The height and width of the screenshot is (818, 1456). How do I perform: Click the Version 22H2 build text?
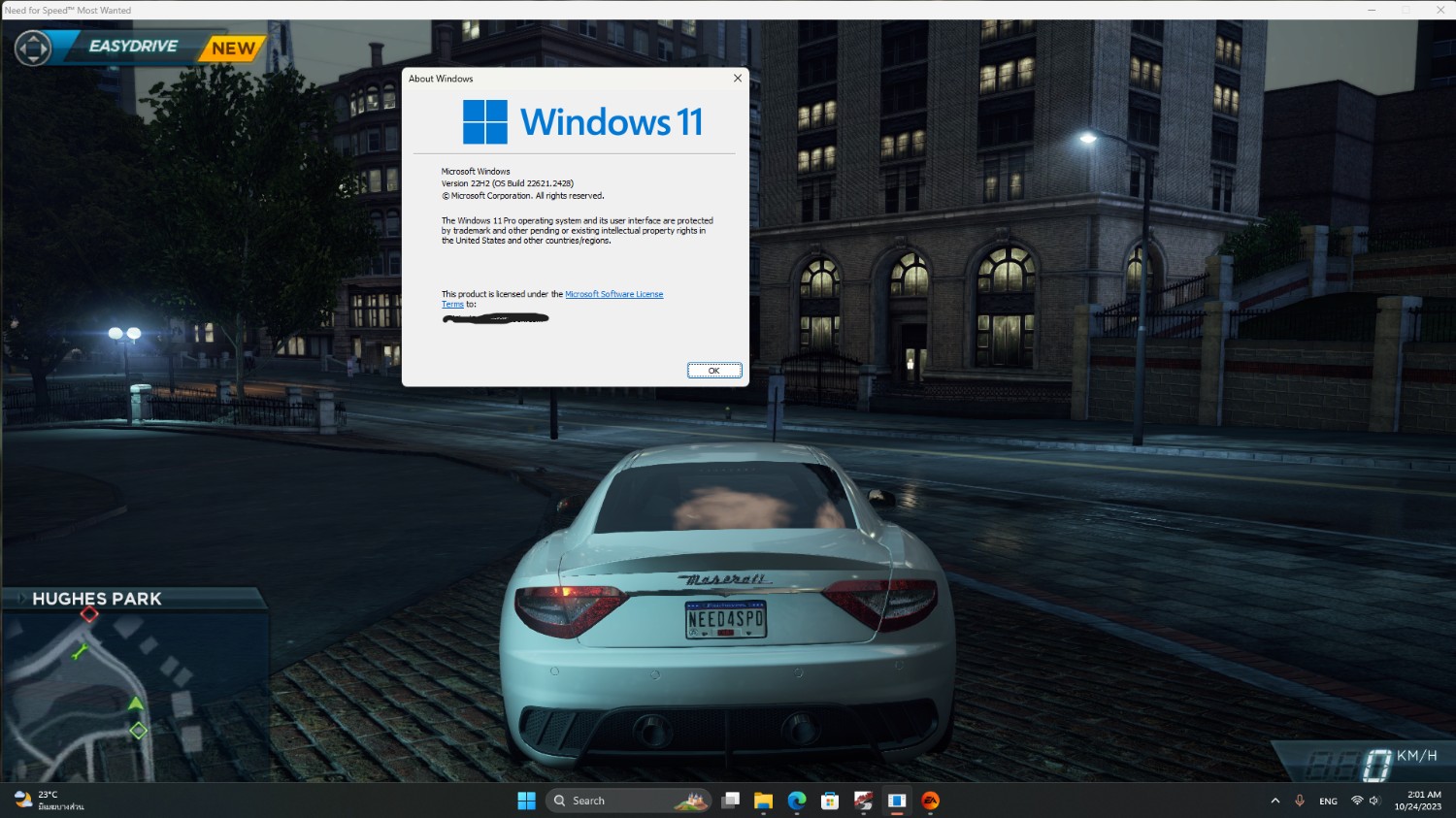click(508, 183)
